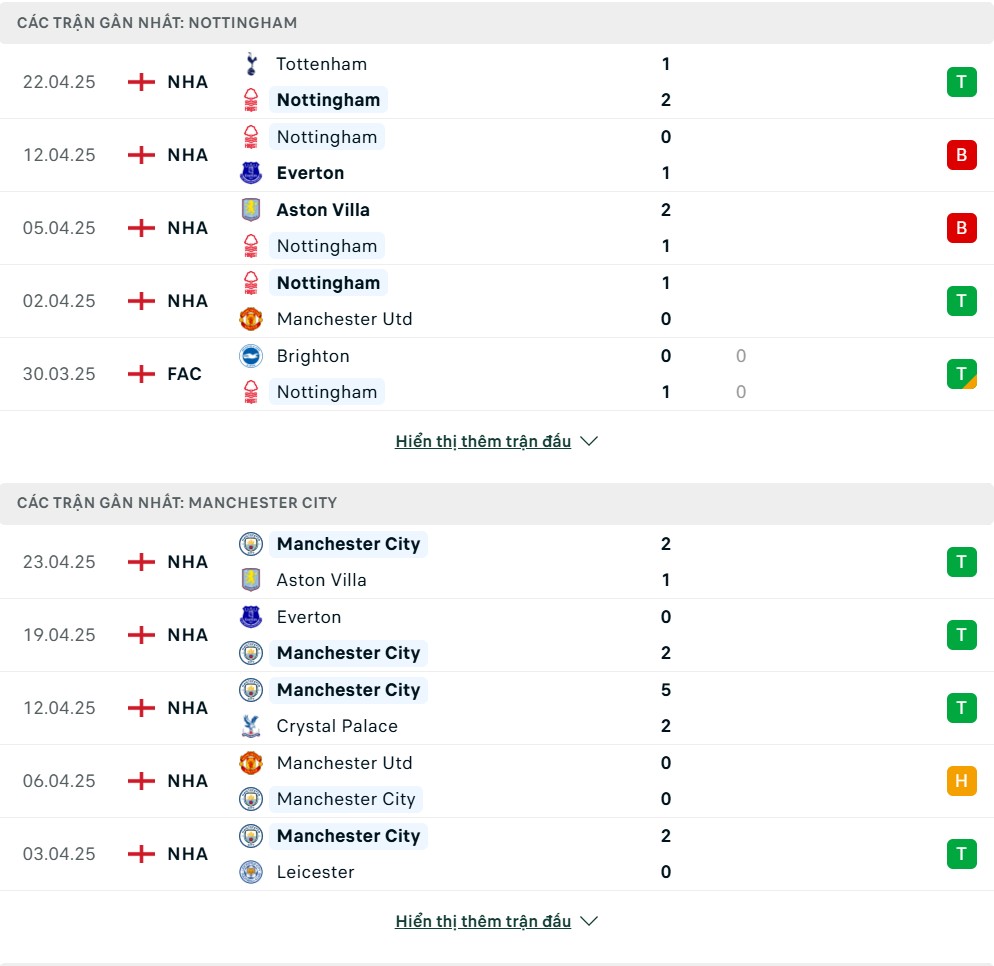Click Aston Villa crest in 05.04.25 match
Viewport: 994px width, 966px height.
tap(251, 210)
